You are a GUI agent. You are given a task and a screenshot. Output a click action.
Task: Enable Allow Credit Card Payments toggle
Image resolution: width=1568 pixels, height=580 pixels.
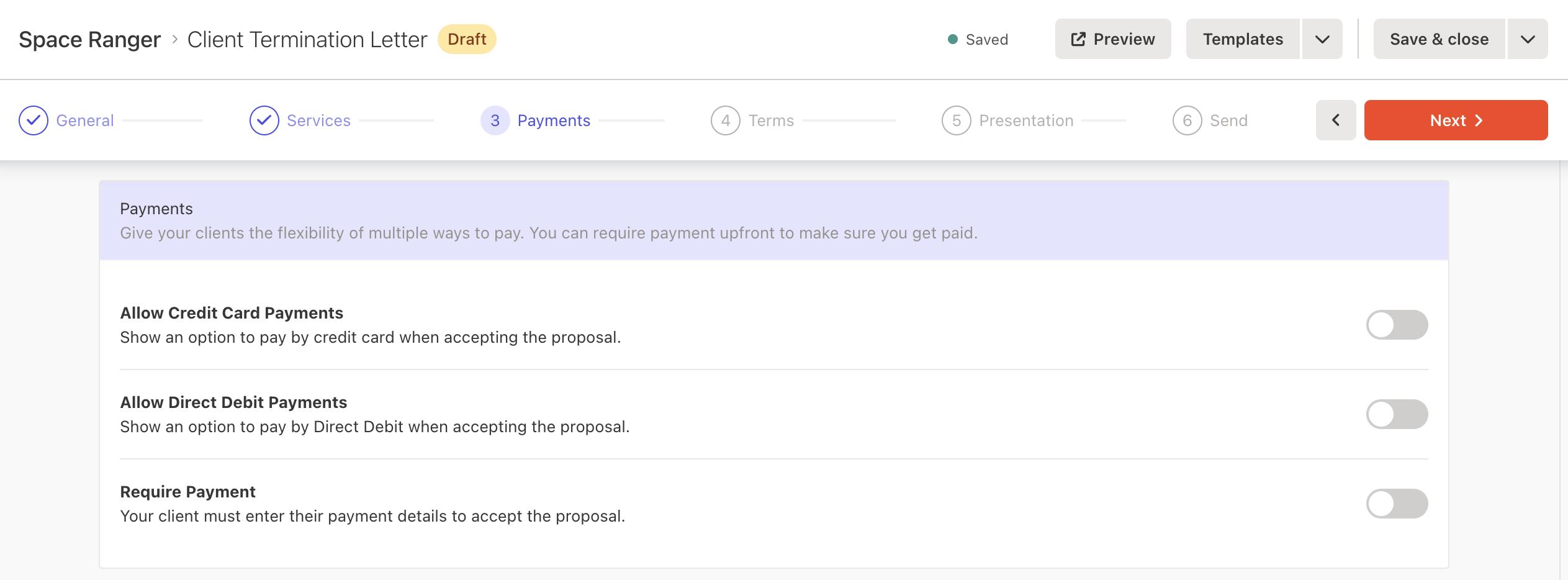[1397, 325]
